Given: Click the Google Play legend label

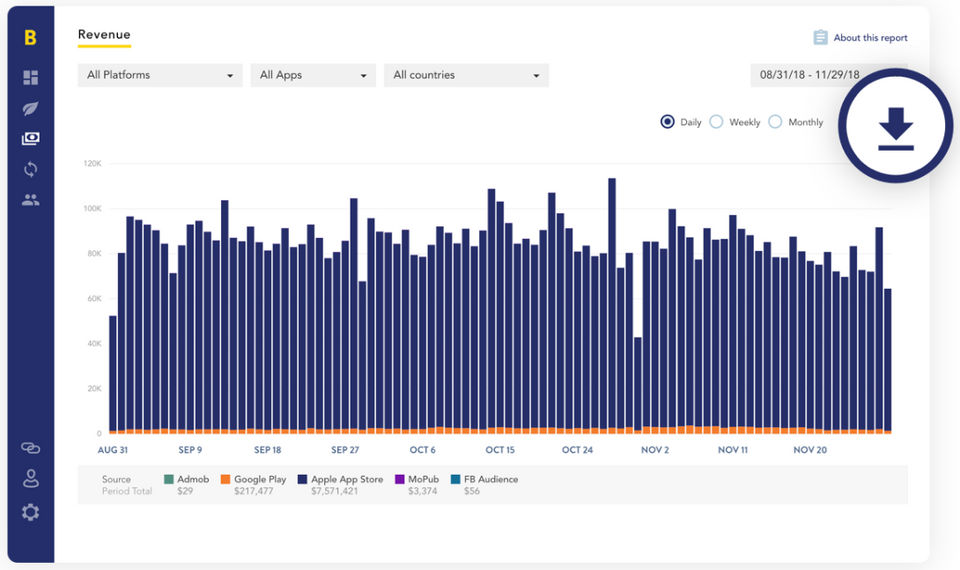Looking at the screenshot, I should [260, 479].
